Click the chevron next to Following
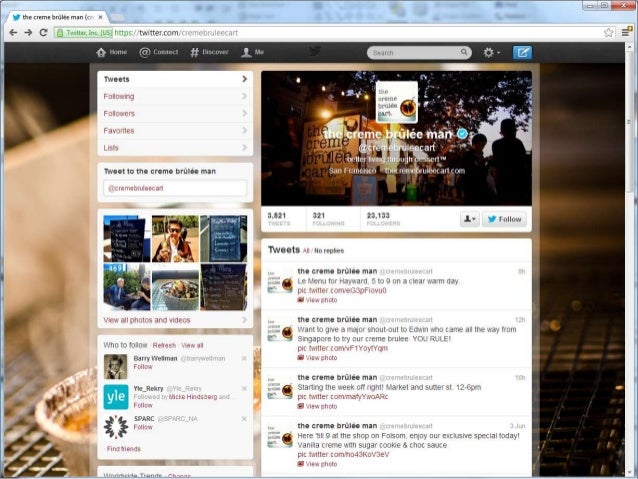 pyautogui.click(x=245, y=96)
